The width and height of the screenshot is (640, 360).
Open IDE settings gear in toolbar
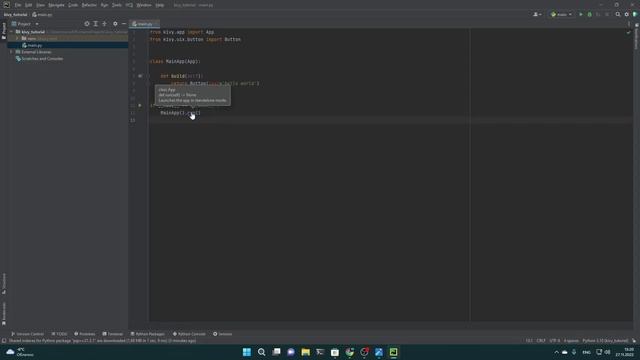point(627,15)
